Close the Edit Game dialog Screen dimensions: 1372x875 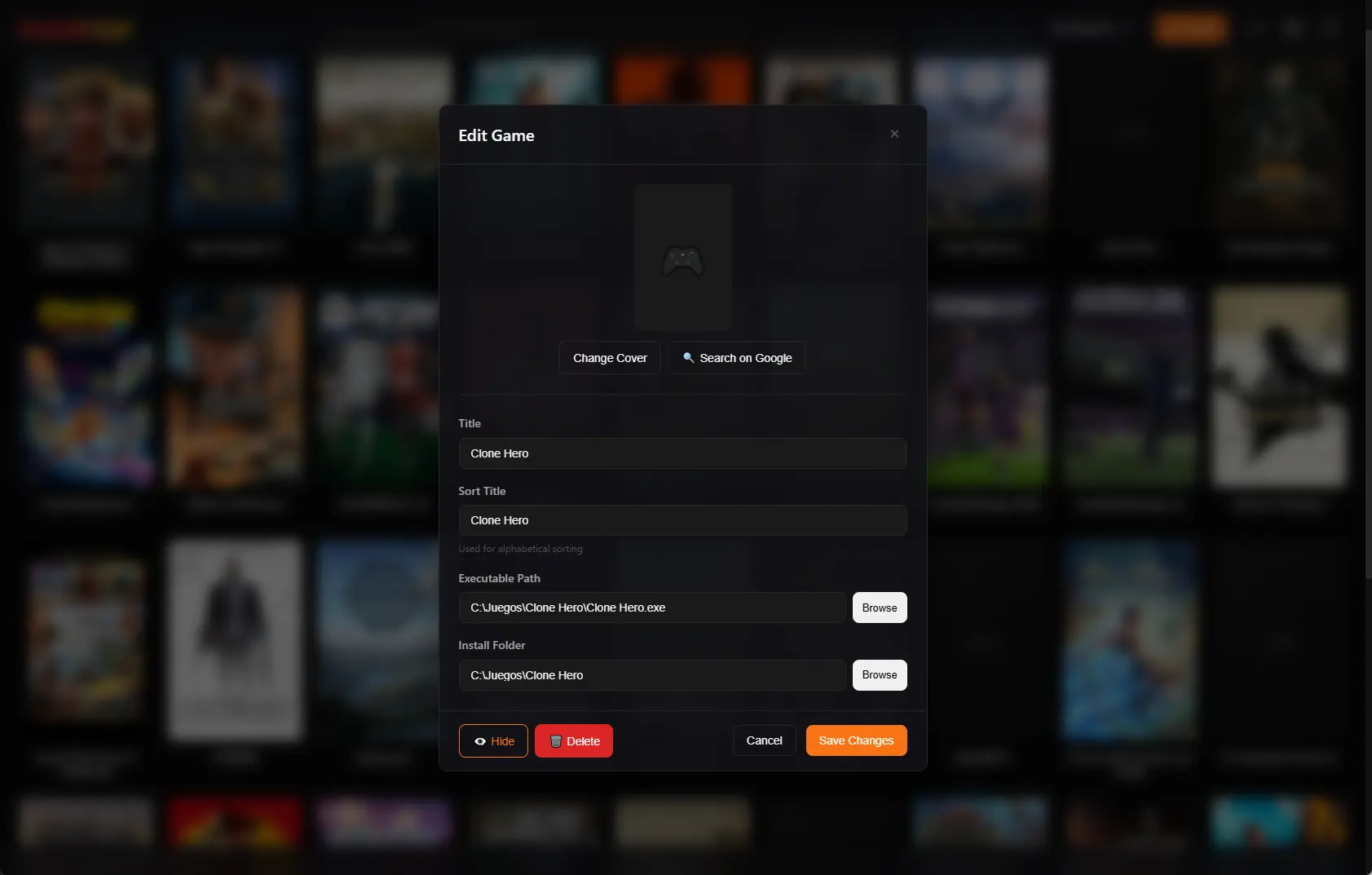(894, 134)
